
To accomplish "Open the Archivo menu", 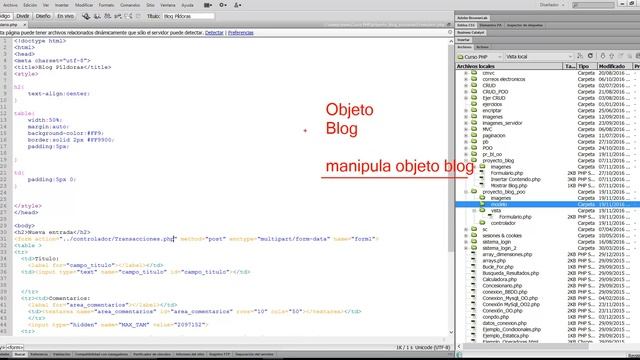I will click(10, 5).
